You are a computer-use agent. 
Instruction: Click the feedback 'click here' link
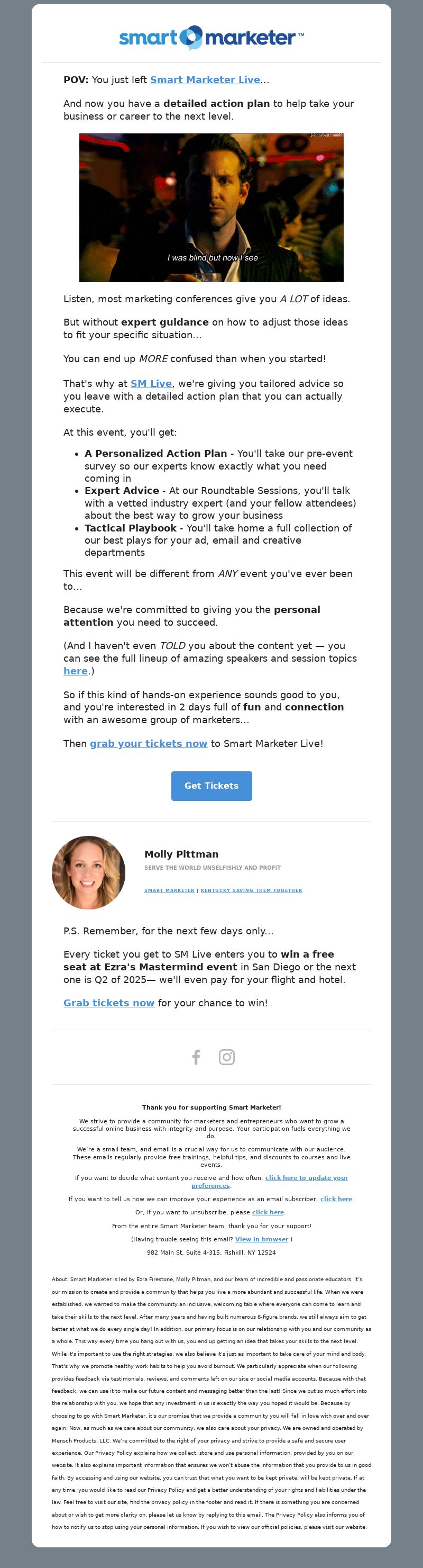(336, 1198)
